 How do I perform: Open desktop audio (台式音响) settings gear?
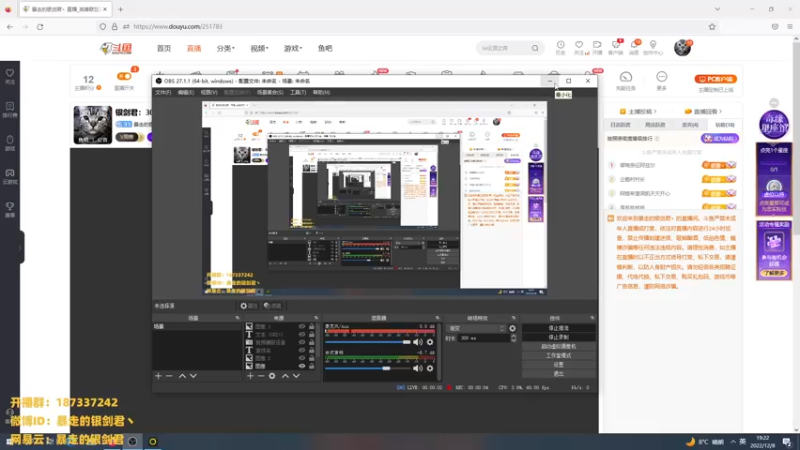pyautogui.click(x=430, y=368)
